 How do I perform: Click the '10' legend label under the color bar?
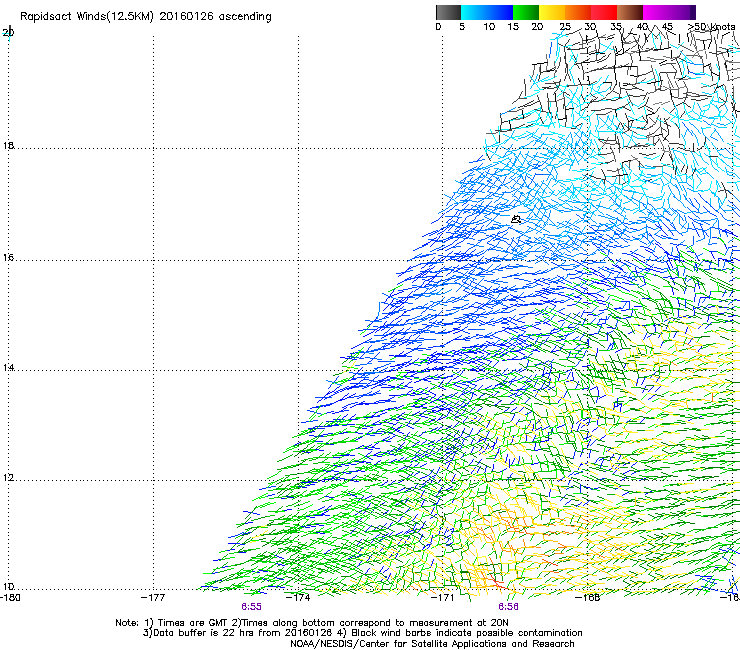click(x=489, y=27)
